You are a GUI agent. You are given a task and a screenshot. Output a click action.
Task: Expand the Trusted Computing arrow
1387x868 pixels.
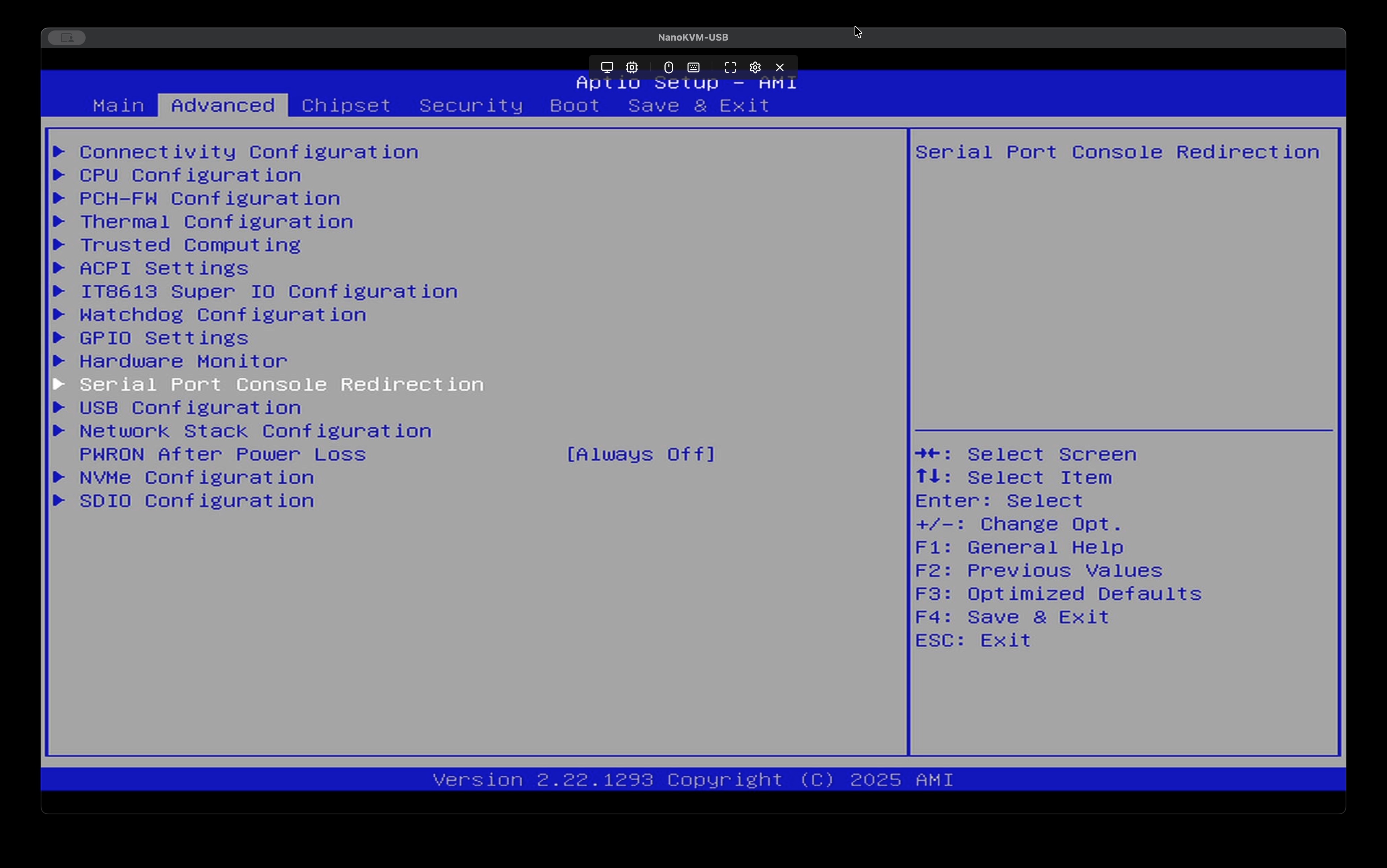pos(59,244)
